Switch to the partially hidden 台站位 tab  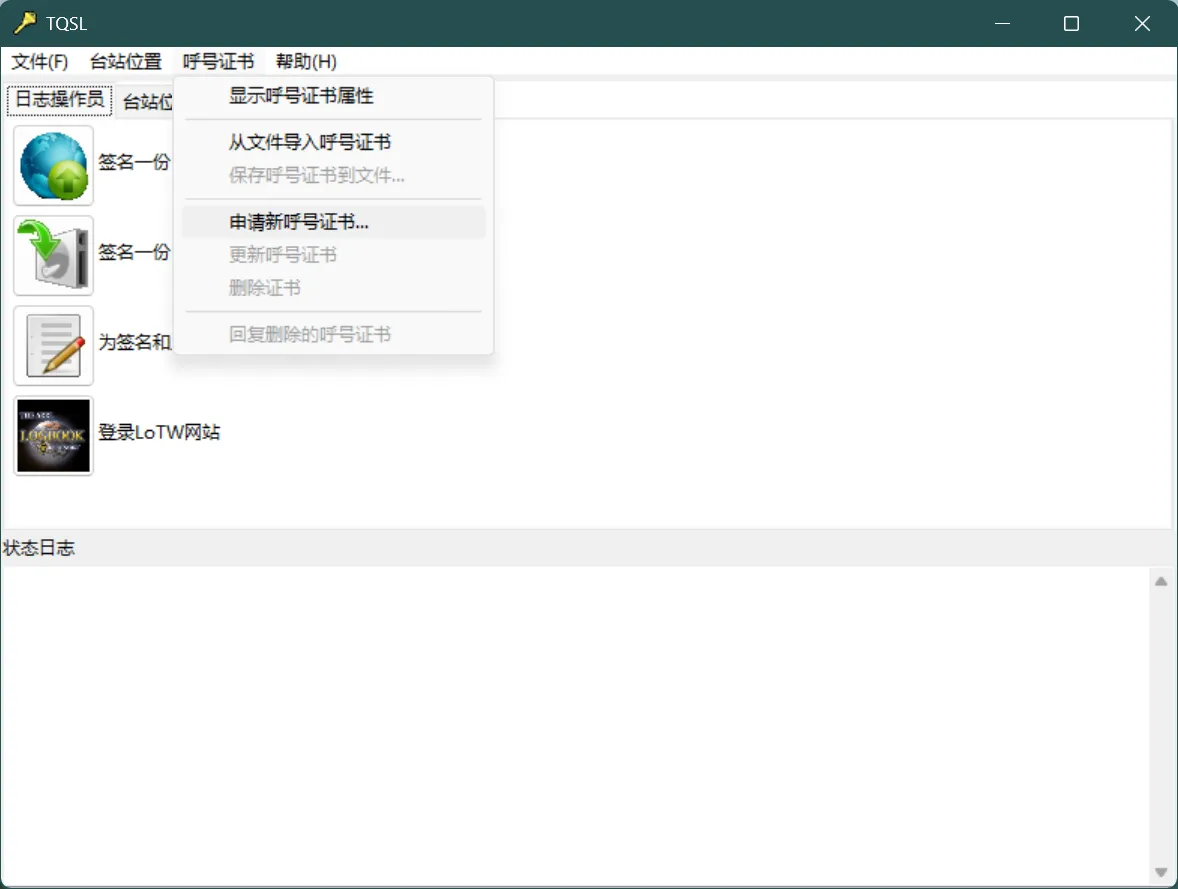point(146,102)
